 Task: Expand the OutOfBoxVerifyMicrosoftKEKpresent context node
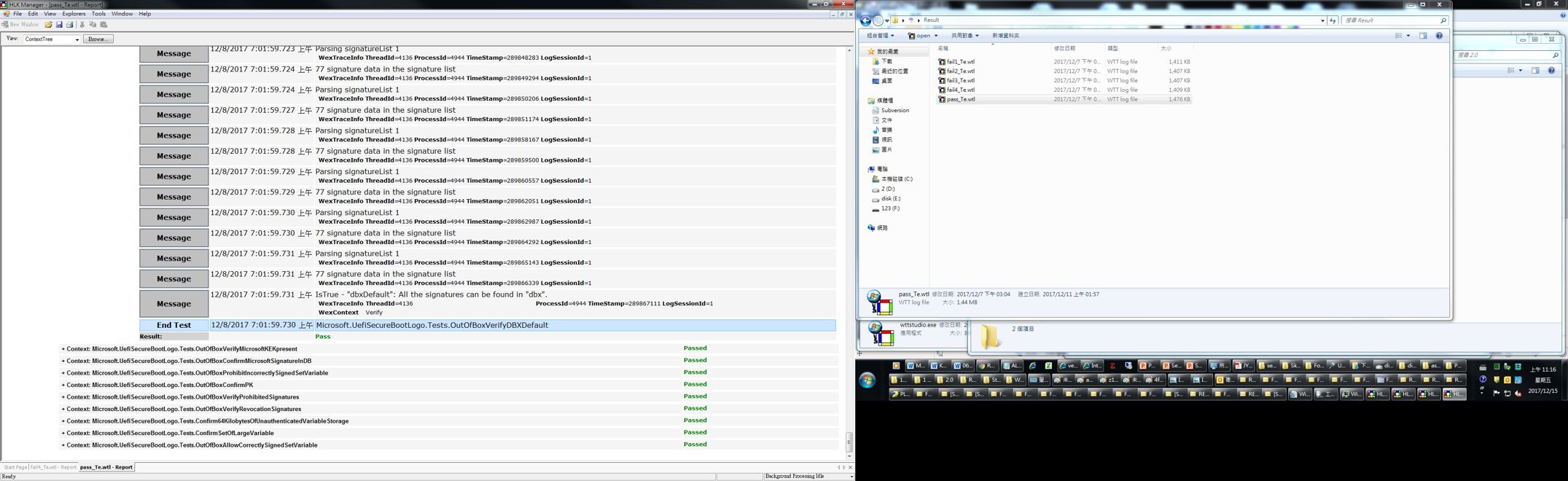63,349
